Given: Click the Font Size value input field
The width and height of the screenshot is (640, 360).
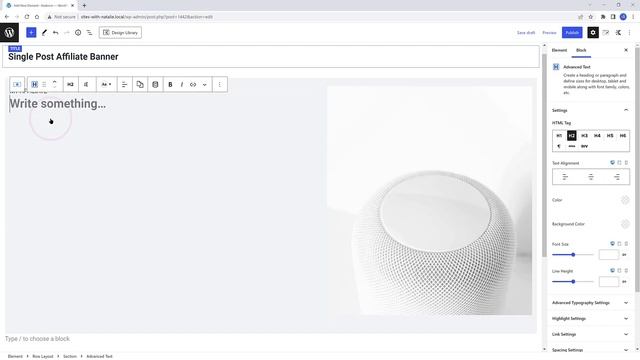Looking at the screenshot, I should (609, 255).
